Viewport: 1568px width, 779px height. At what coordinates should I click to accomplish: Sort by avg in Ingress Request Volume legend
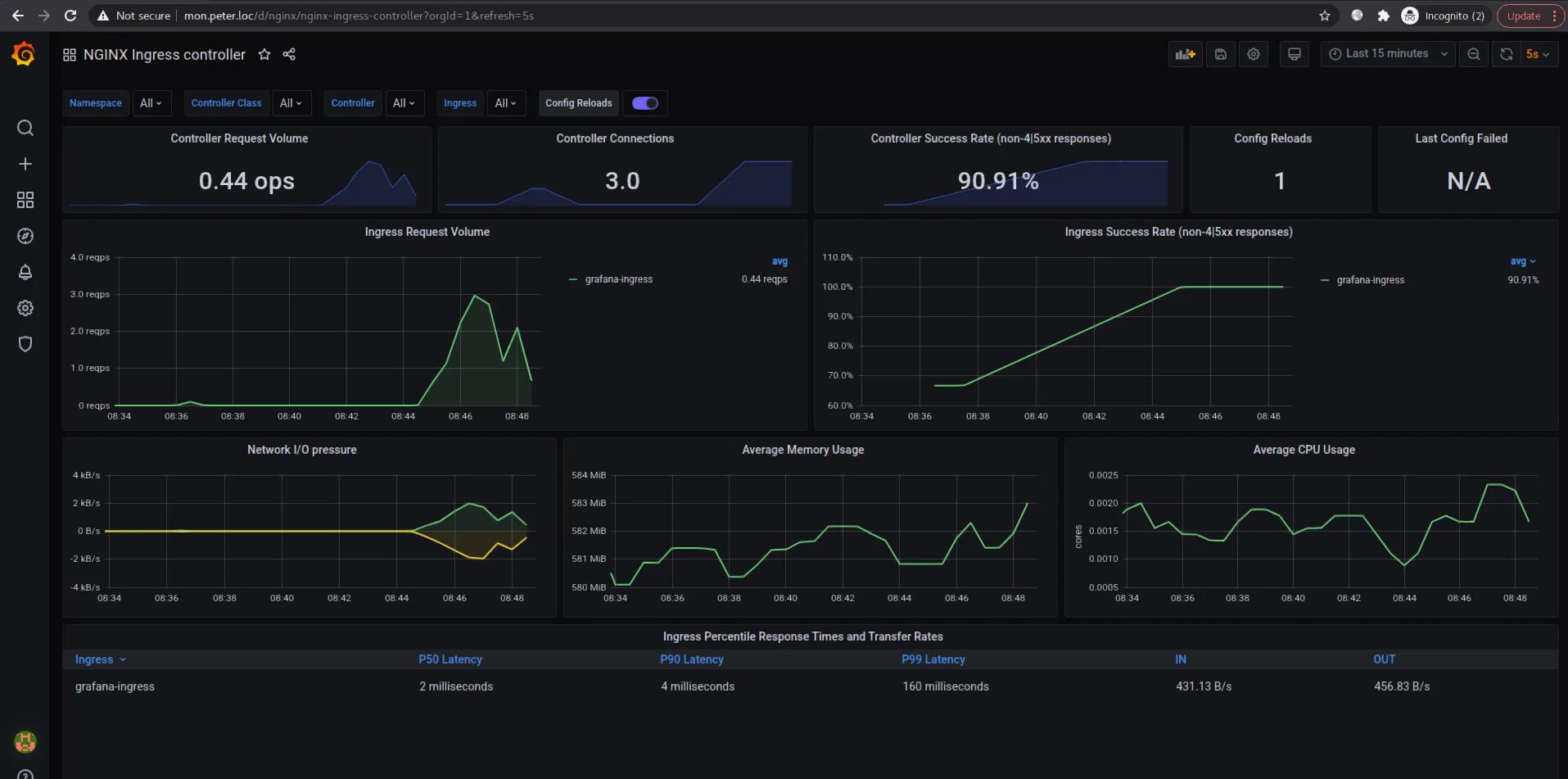click(x=779, y=261)
